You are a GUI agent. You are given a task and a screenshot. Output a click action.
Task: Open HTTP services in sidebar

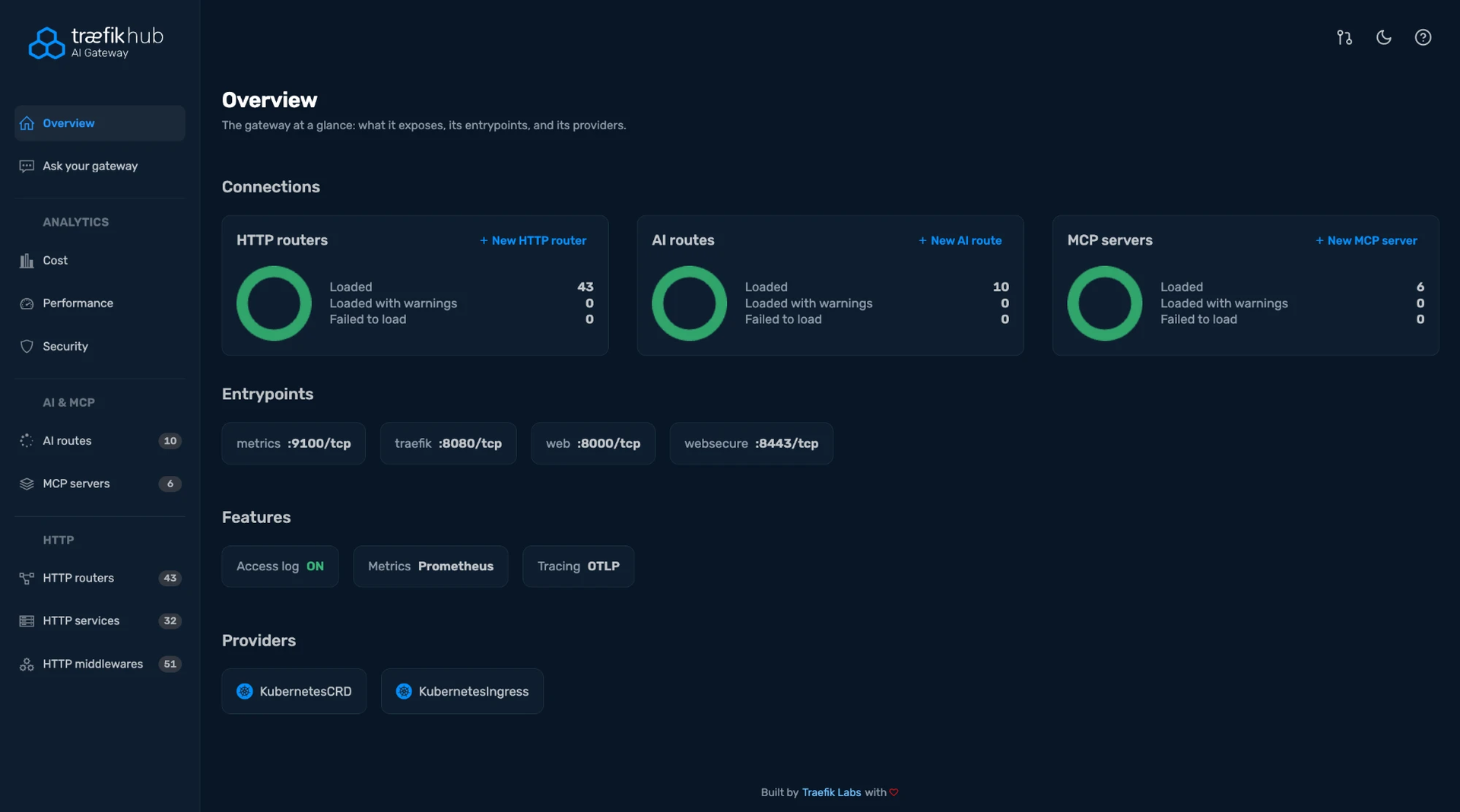[x=100, y=621]
